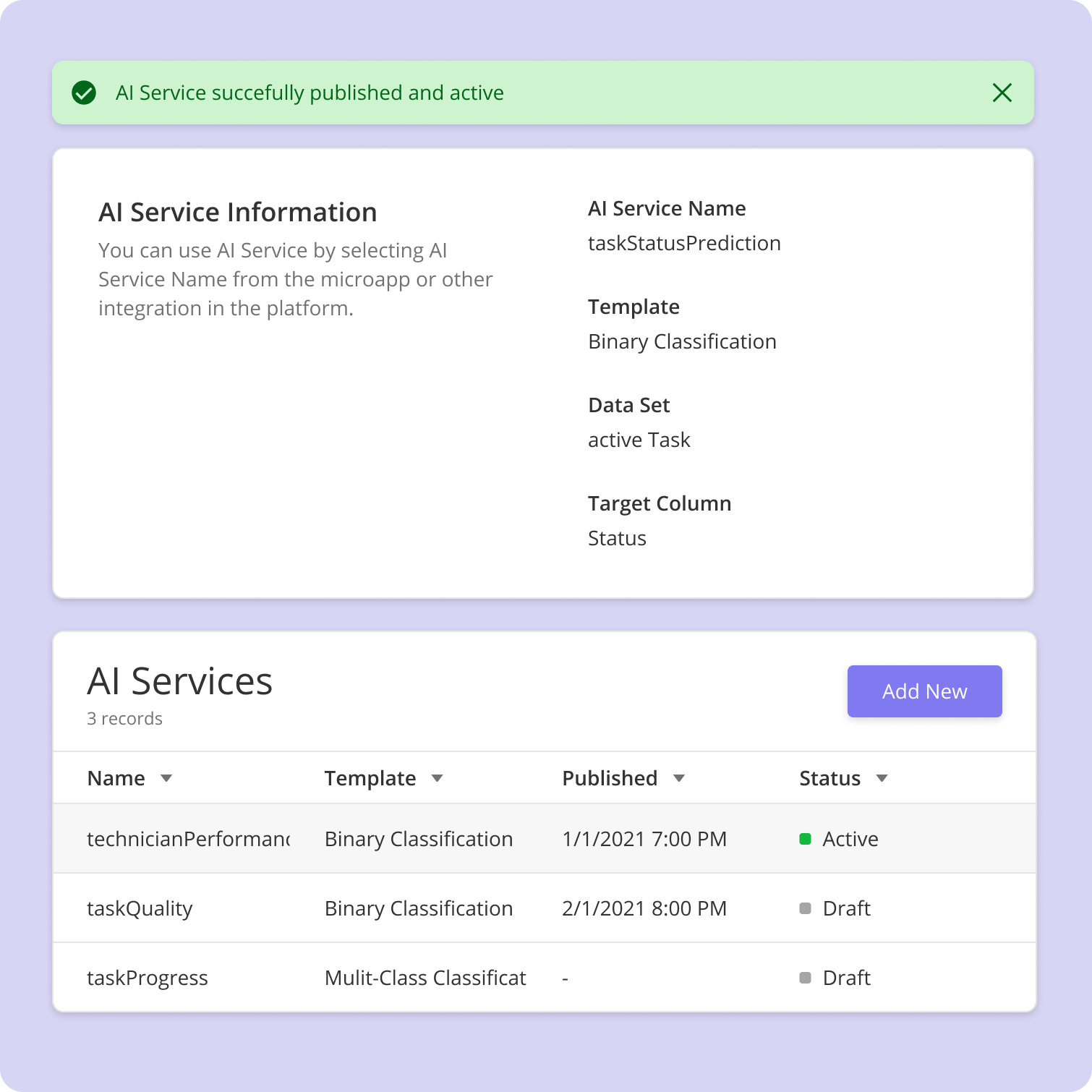Click Binary Classification in technicianPerformance row
Screen dimensions: 1092x1092
(419, 839)
